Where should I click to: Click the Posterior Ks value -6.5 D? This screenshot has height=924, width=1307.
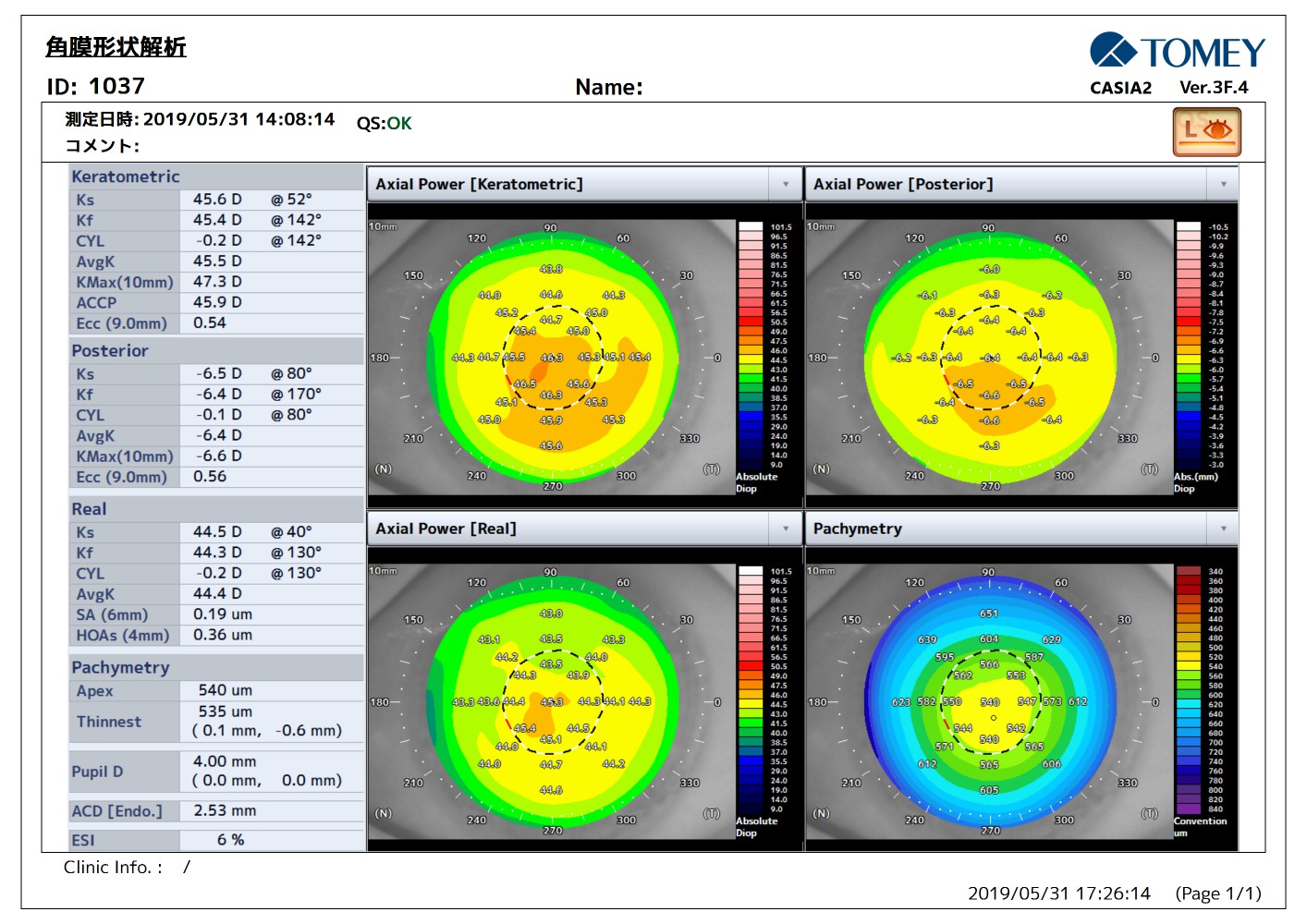[x=219, y=373]
